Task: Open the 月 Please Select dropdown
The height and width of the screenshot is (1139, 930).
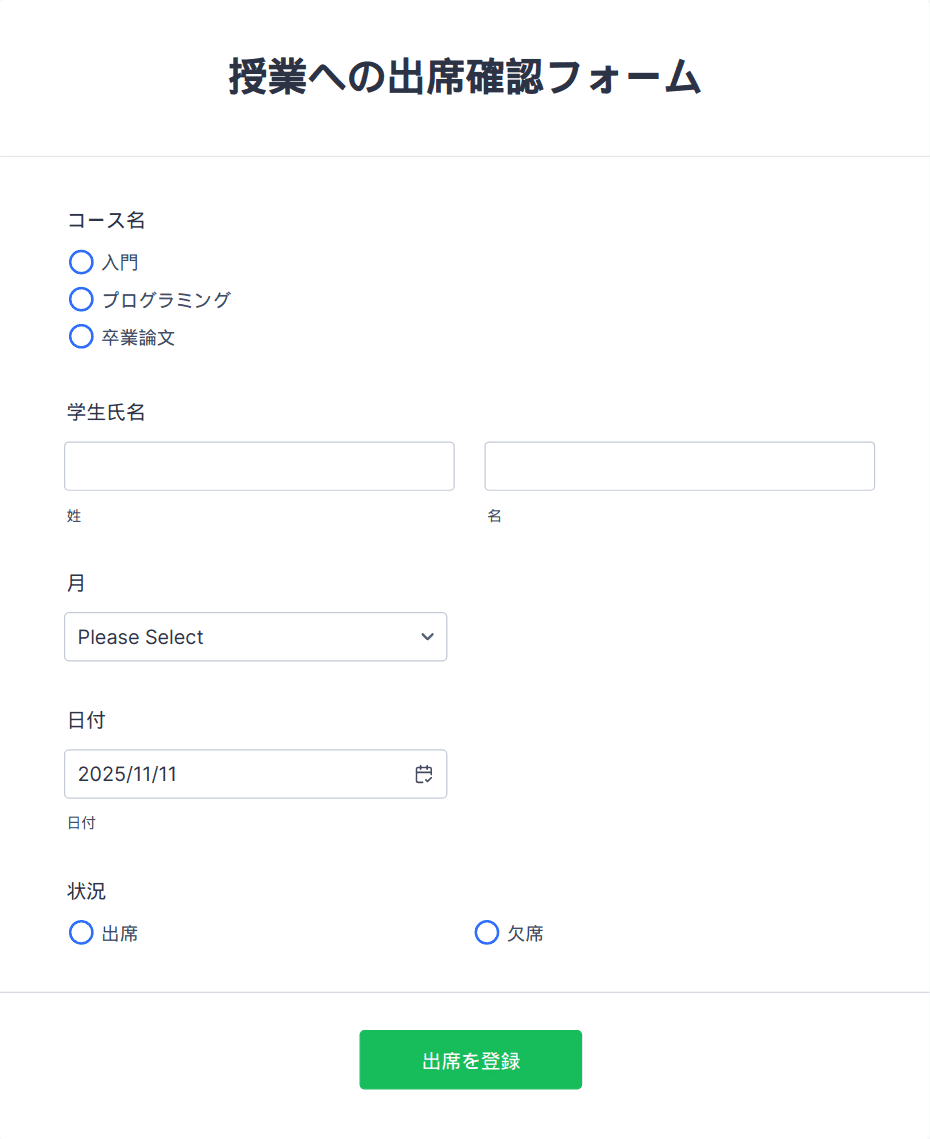Action: coord(256,637)
